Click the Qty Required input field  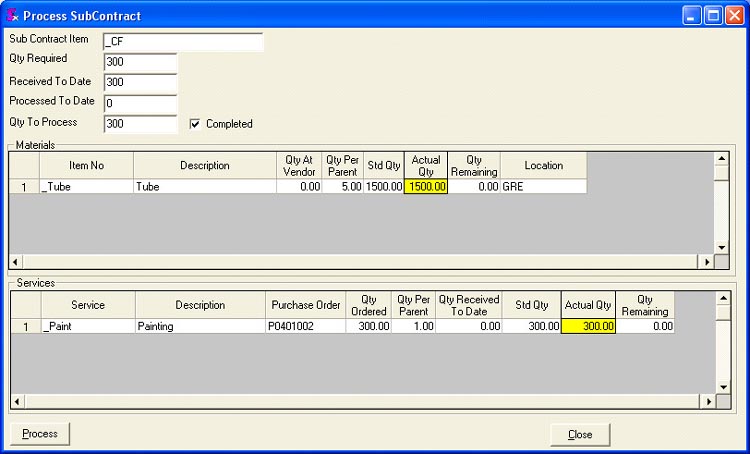(x=140, y=62)
